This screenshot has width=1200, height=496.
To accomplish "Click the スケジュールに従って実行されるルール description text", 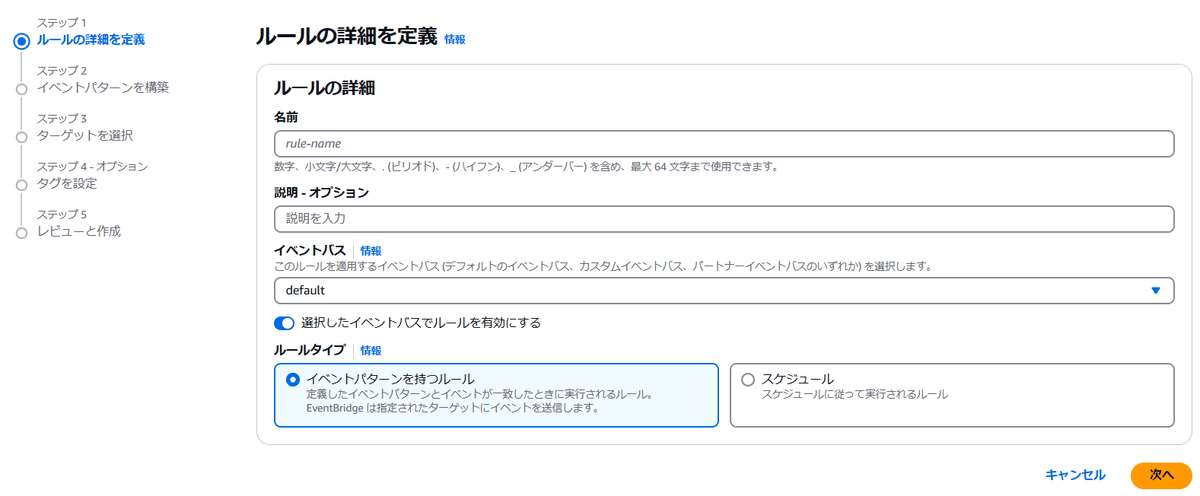I will pyautogui.click(x=855, y=394).
